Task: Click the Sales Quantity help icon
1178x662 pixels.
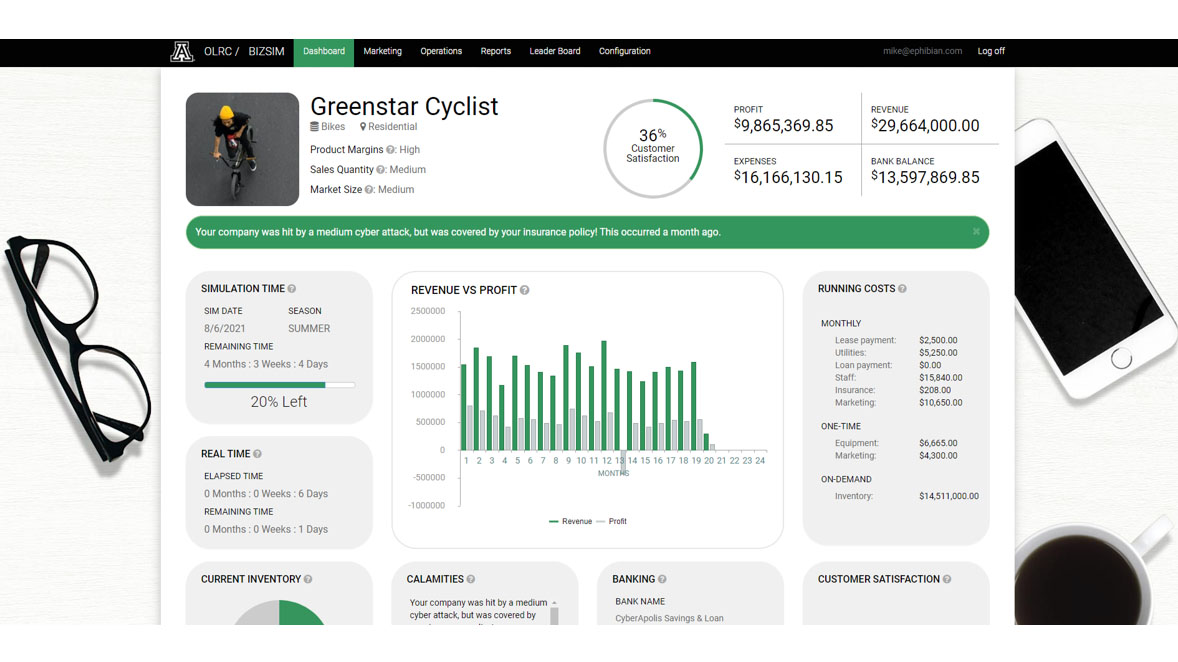Action: (381, 170)
